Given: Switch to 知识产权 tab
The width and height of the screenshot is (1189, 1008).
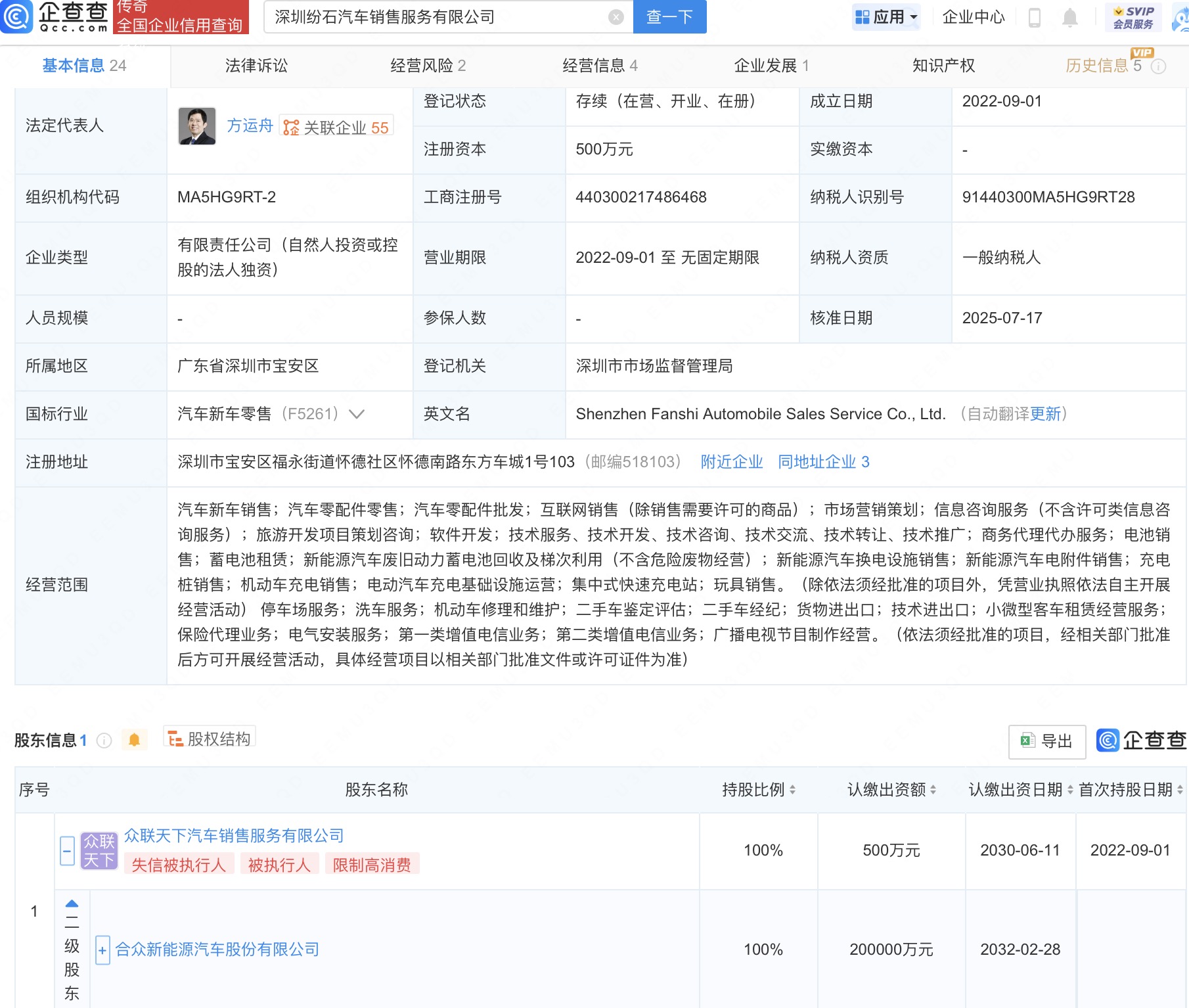Looking at the screenshot, I should click(943, 66).
